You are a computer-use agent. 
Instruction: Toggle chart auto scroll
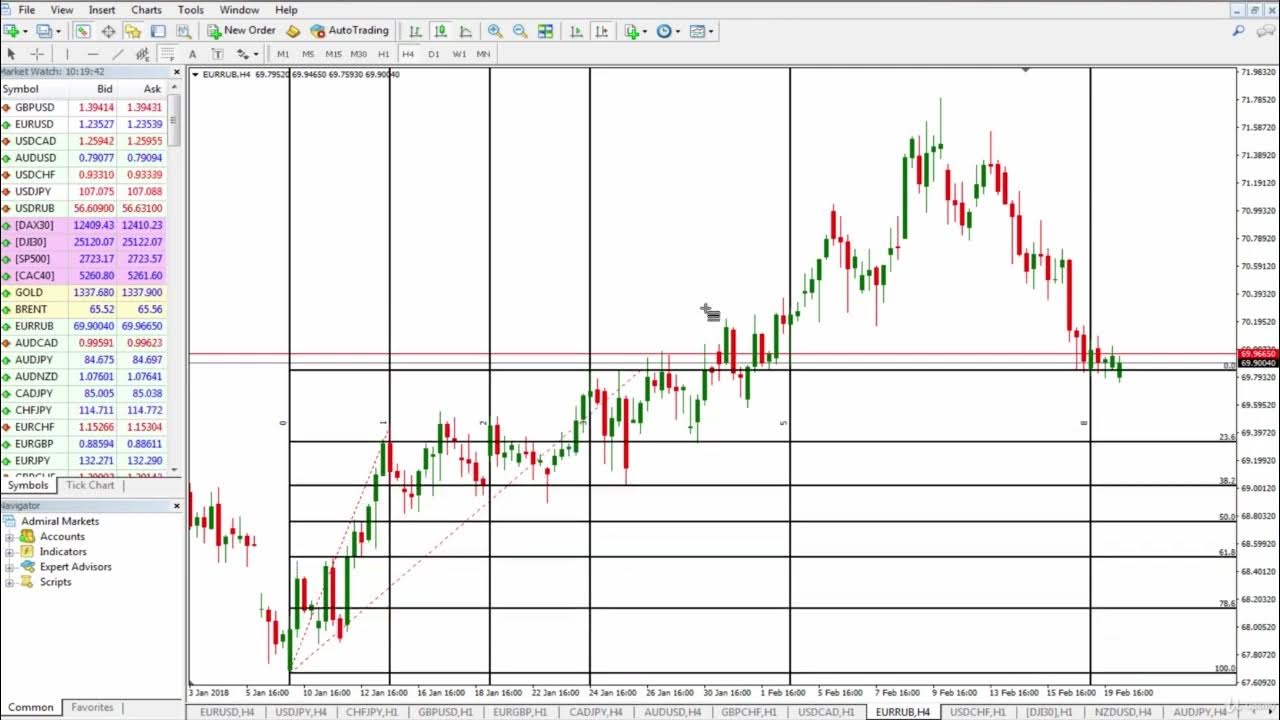coord(576,31)
